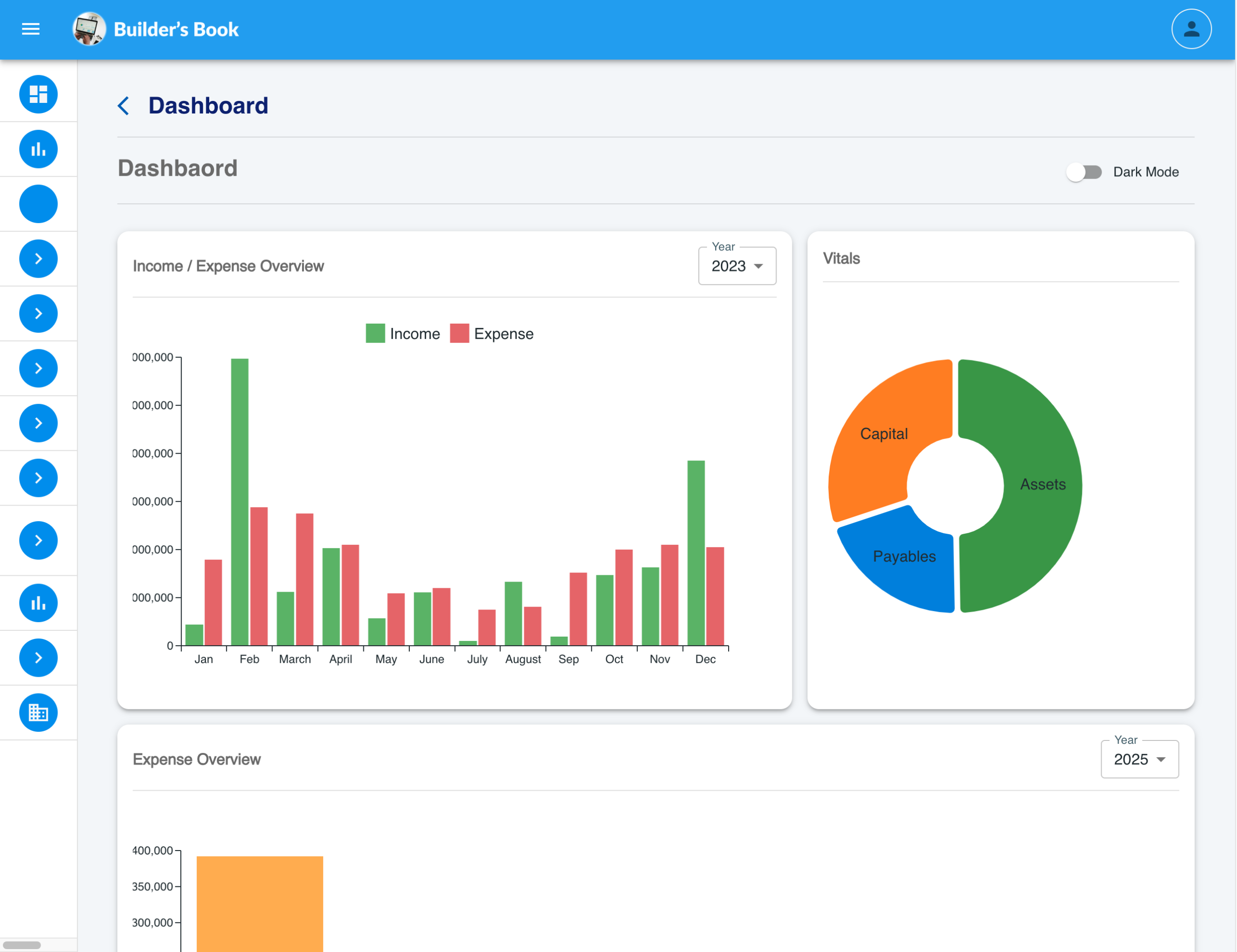Open the hamburger menu icon
Screen dimensions: 1237x952
point(30,29)
